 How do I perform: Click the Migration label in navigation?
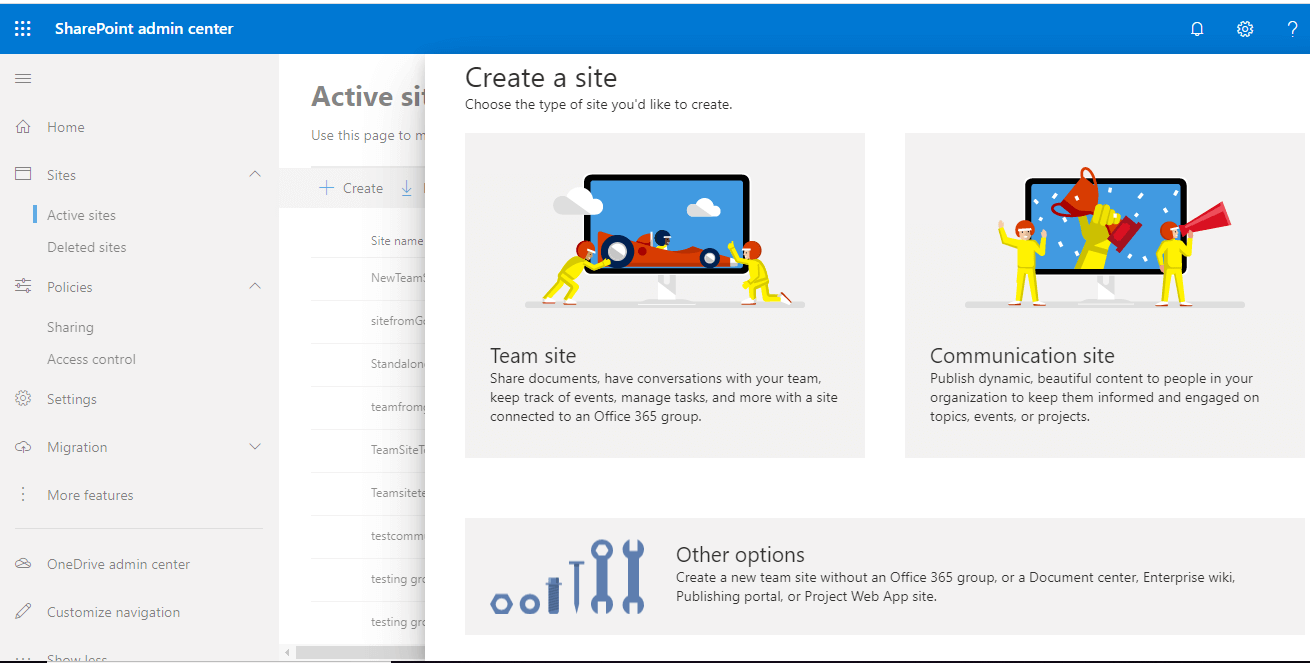click(77, 447)
